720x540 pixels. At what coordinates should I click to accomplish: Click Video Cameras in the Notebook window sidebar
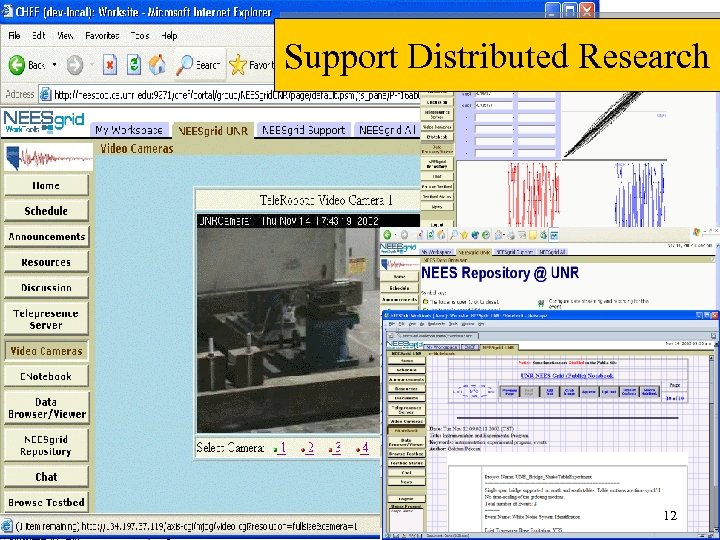[406, 421]
